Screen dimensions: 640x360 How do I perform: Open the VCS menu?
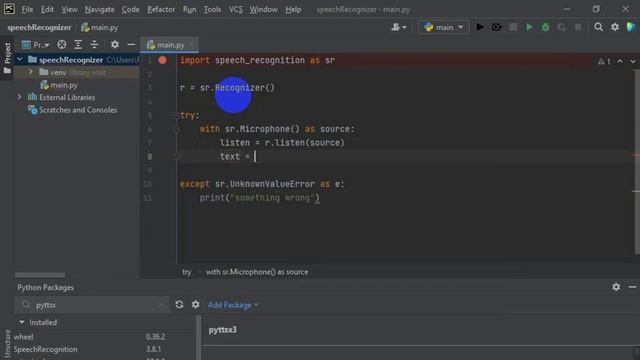236,9
